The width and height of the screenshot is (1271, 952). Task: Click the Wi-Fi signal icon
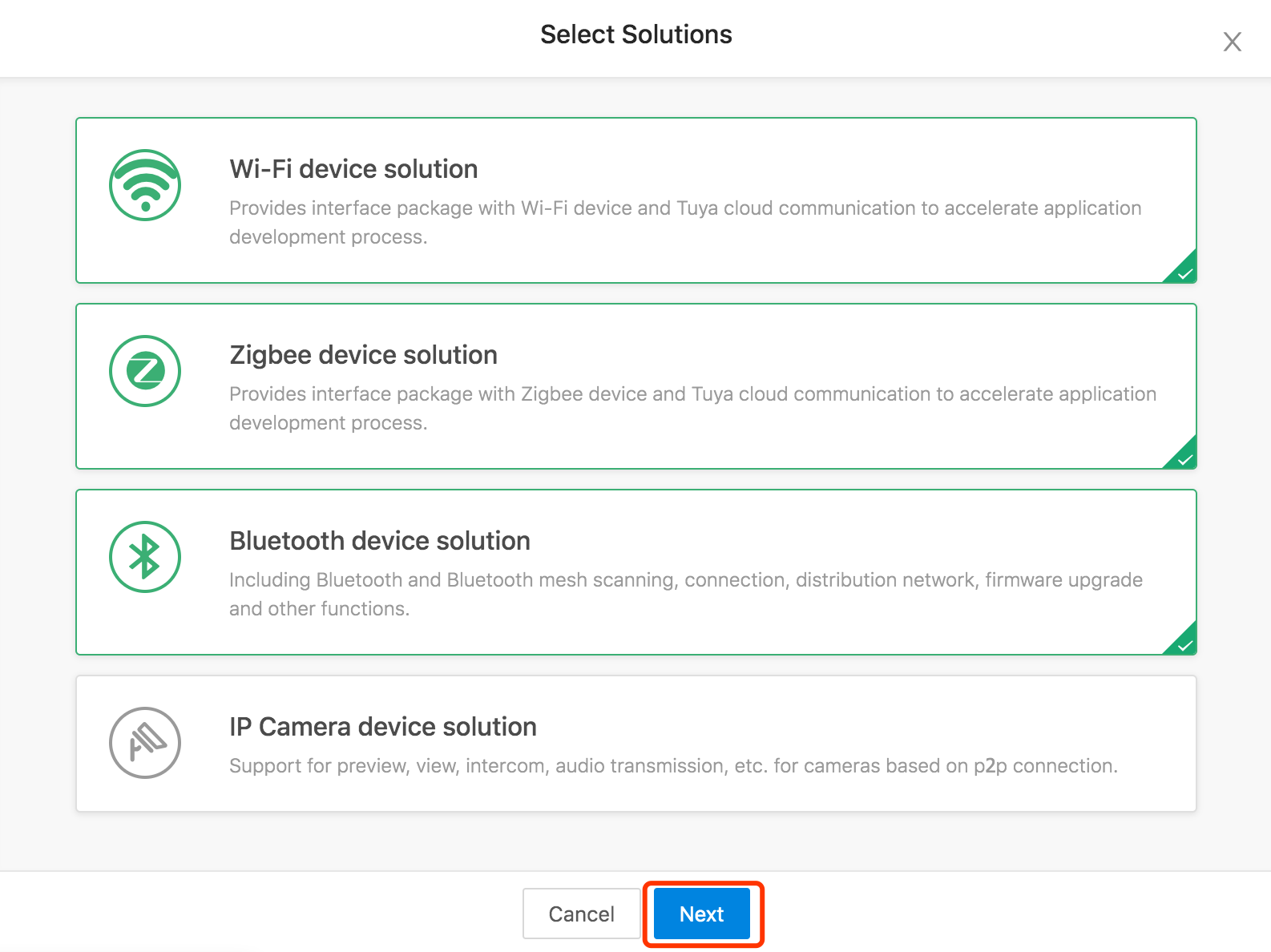145,185
